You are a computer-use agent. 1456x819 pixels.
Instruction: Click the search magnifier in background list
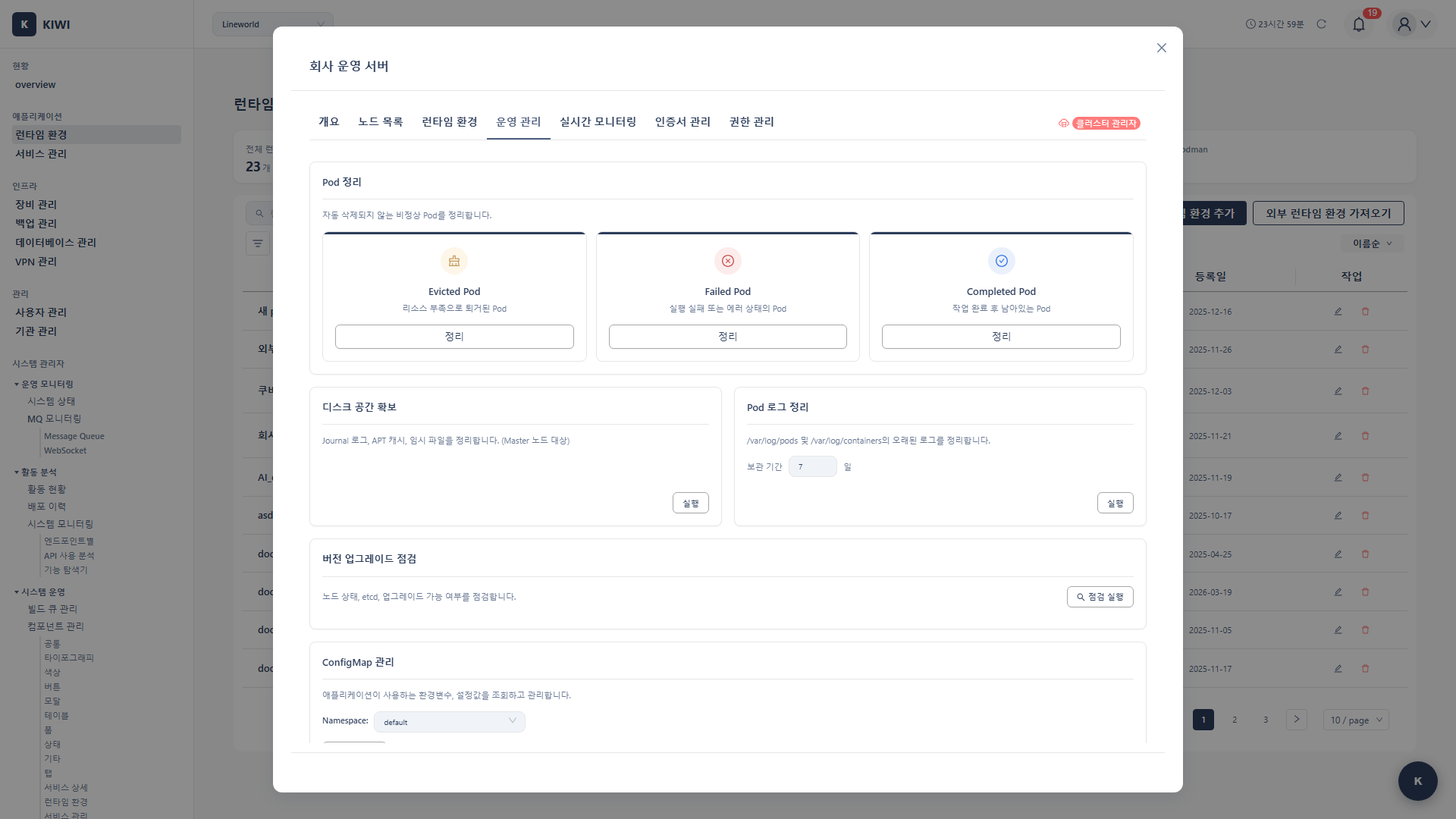coord(259,213)
